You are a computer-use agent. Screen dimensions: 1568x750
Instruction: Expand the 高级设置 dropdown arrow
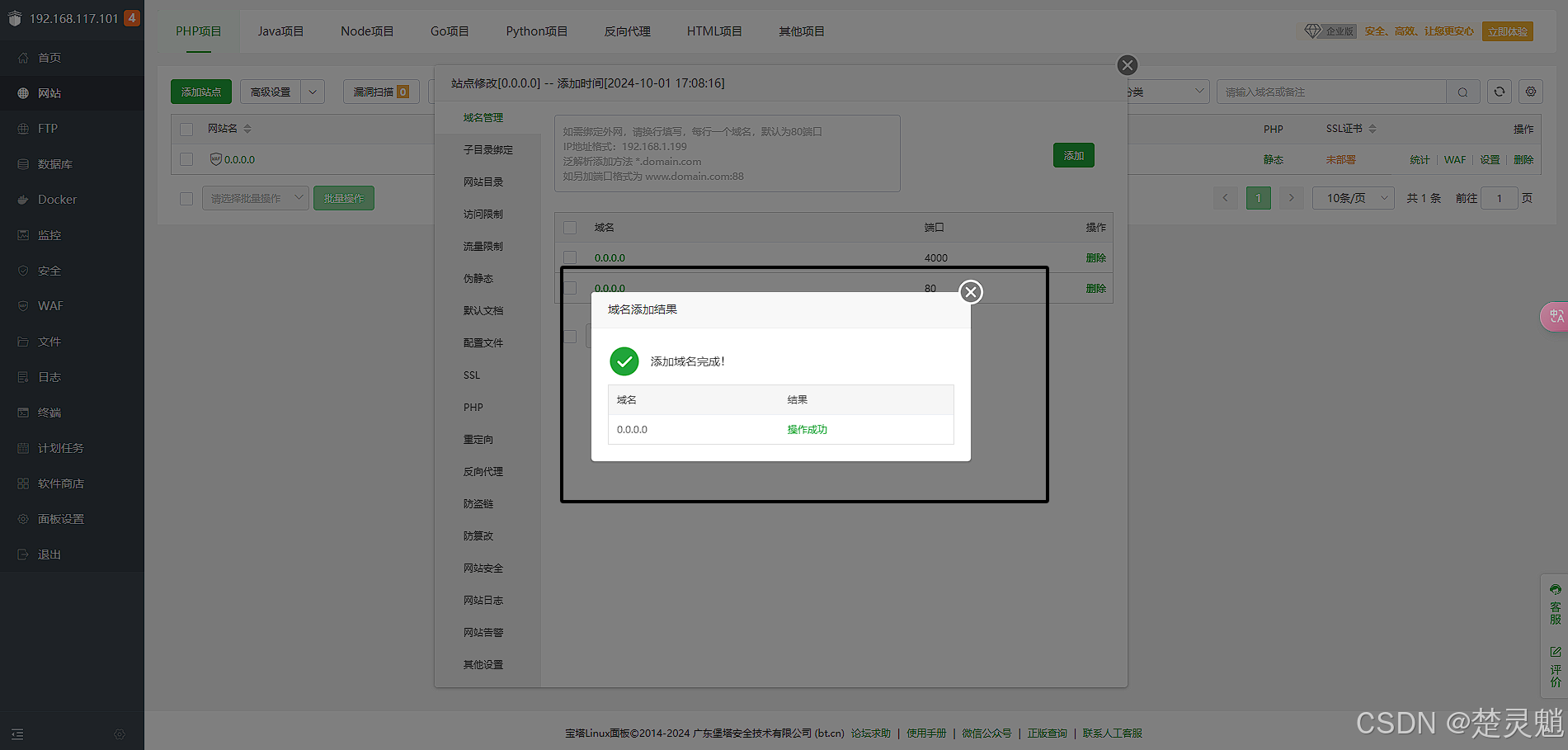(x=313, y=92)
